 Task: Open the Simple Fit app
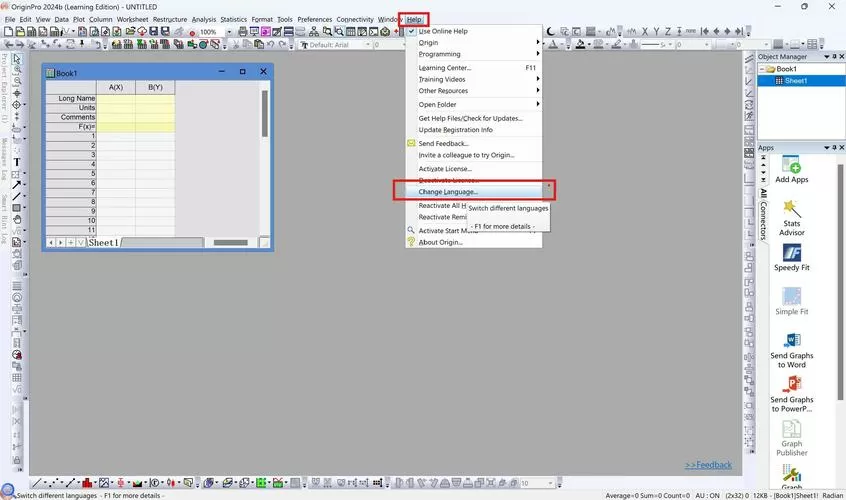pos(792,301)
